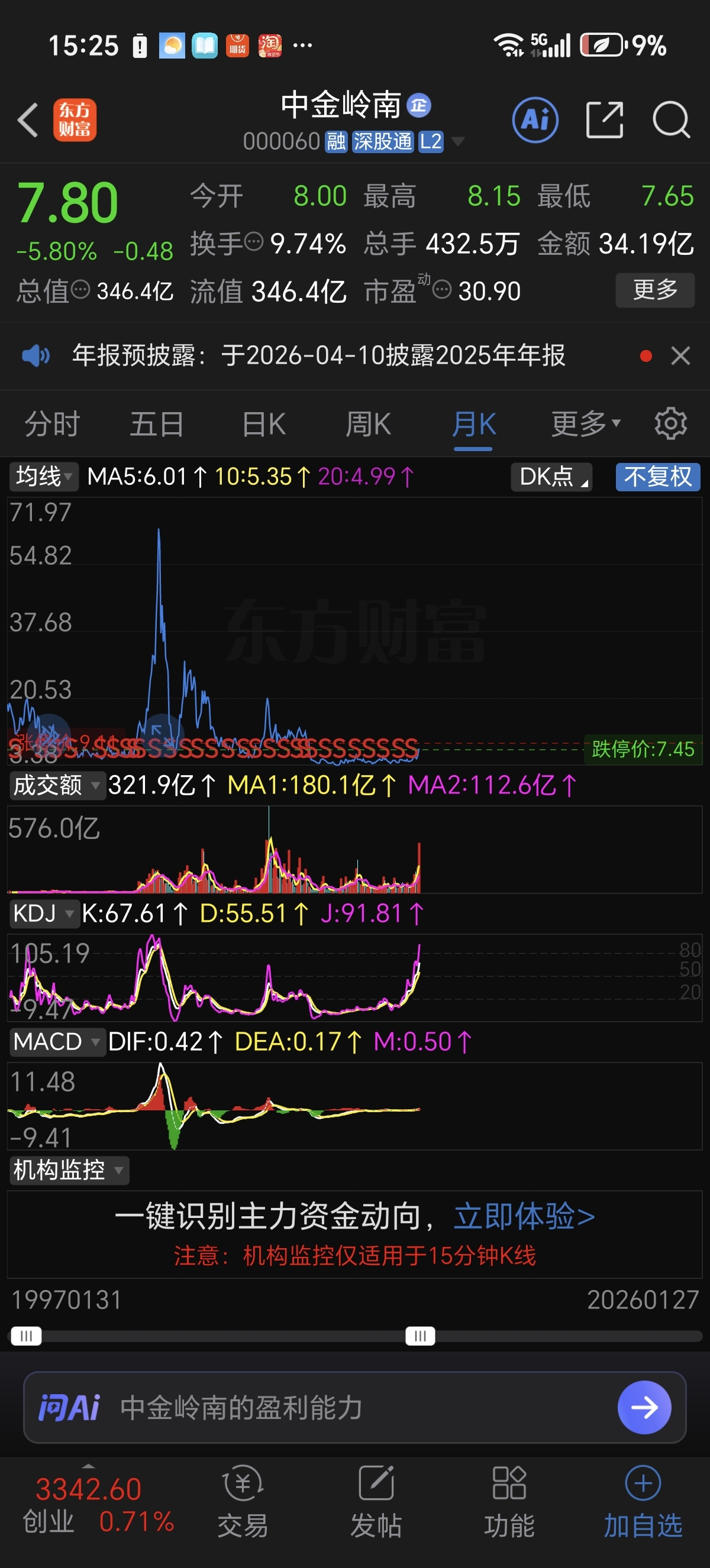Send question with the arrow button
The image size is (710, 1568).
[x=644, y=1407]
